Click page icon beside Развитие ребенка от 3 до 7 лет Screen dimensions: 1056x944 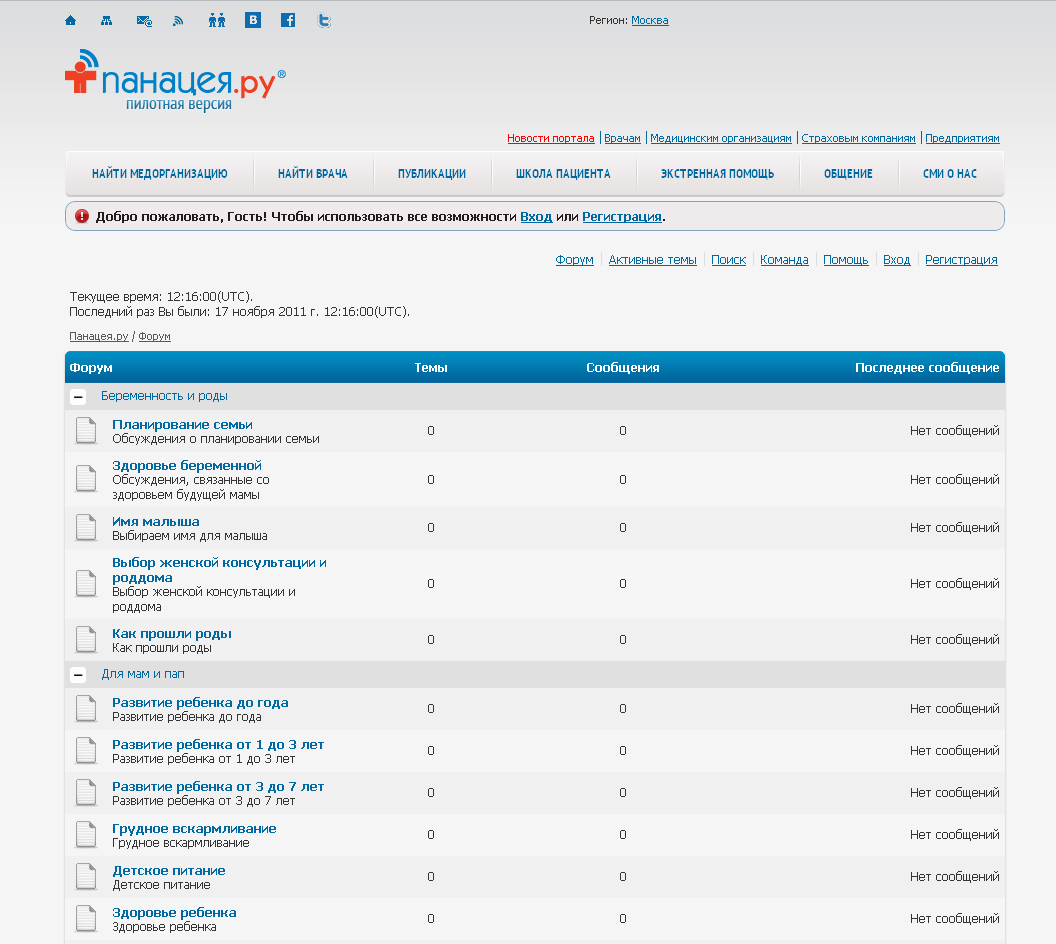[x=86, y=793]
